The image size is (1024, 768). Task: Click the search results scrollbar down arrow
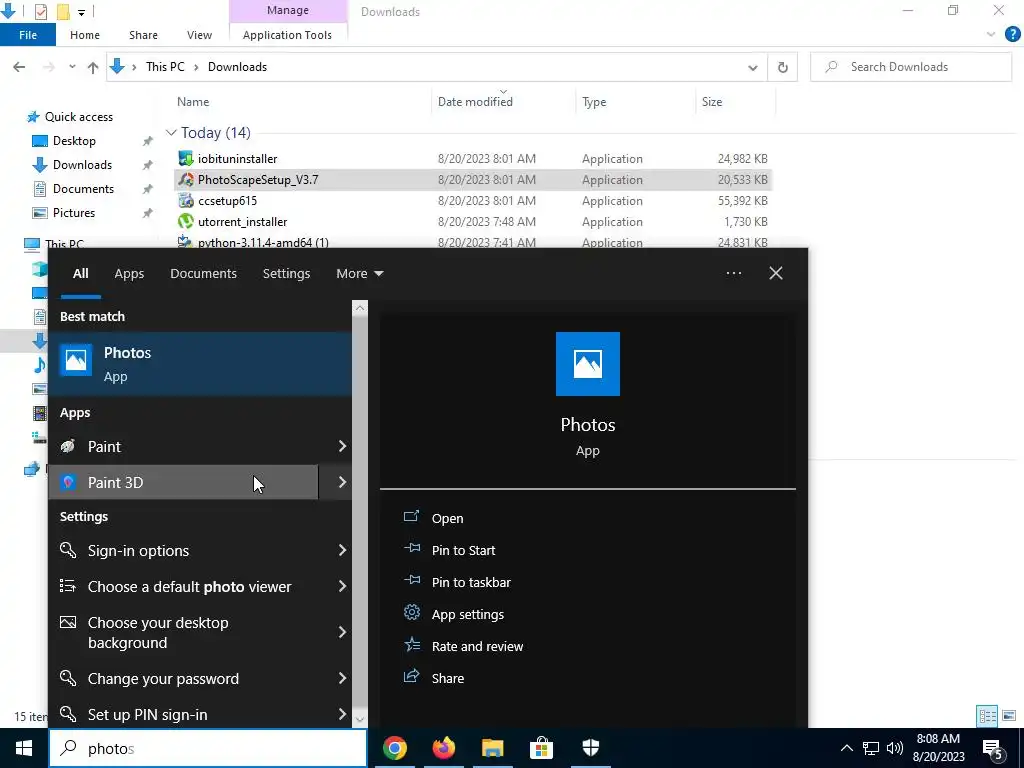(360, 718)
